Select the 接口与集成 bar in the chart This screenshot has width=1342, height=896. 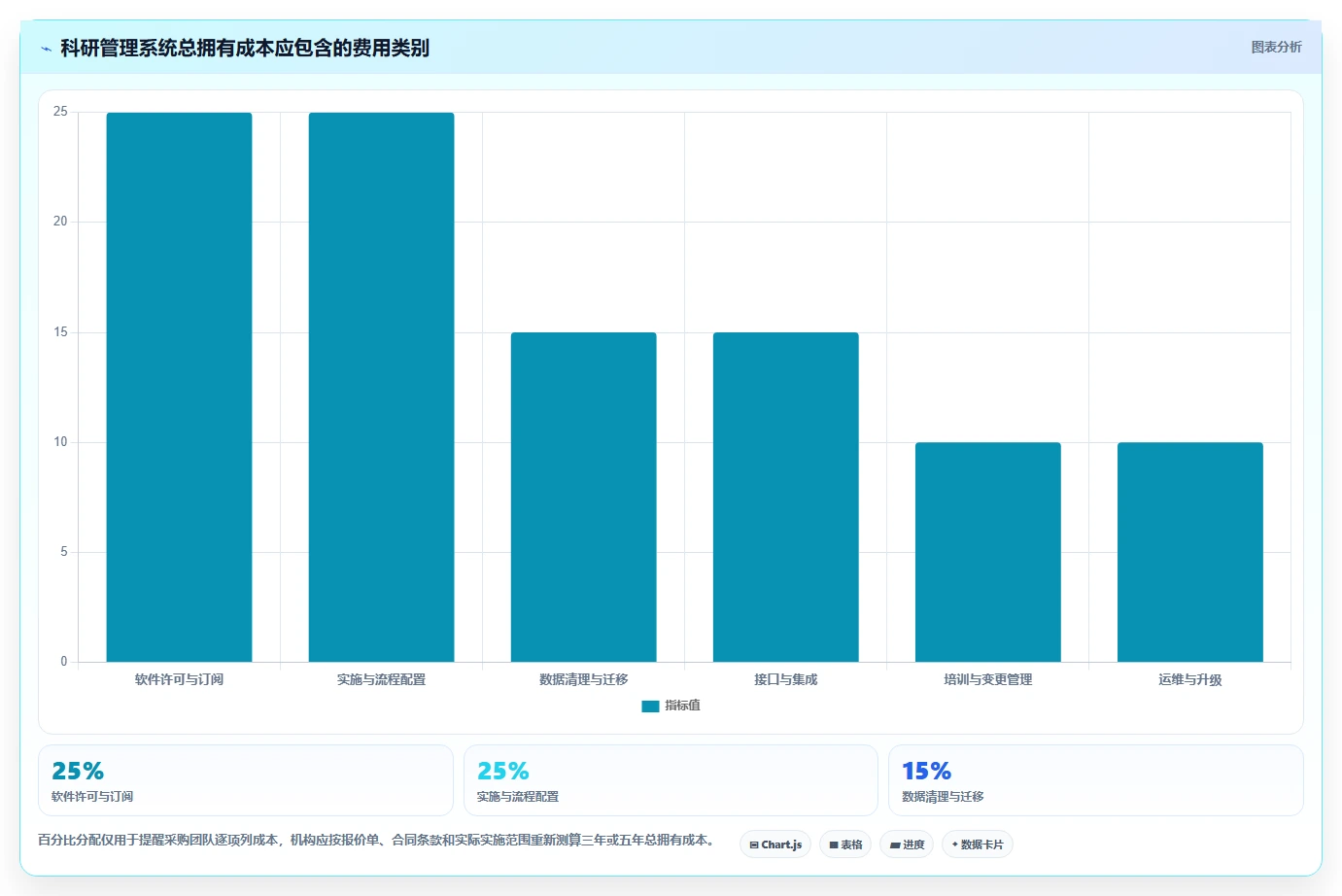(785, 497)
